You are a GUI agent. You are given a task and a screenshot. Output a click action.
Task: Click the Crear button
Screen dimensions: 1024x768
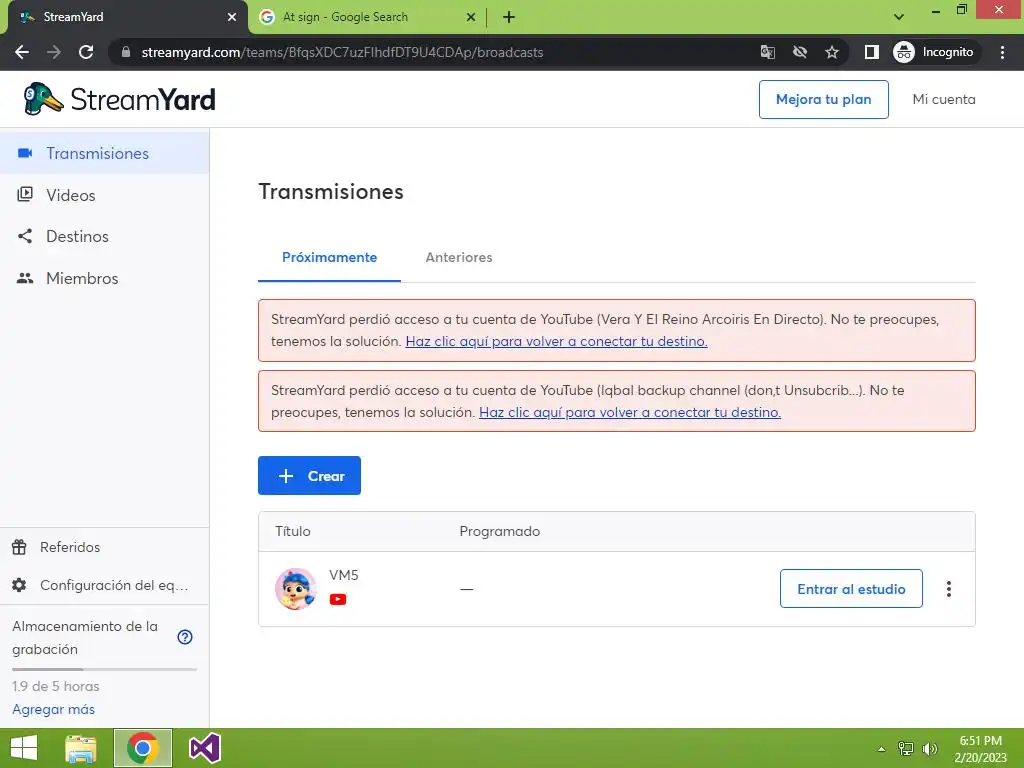310,475
